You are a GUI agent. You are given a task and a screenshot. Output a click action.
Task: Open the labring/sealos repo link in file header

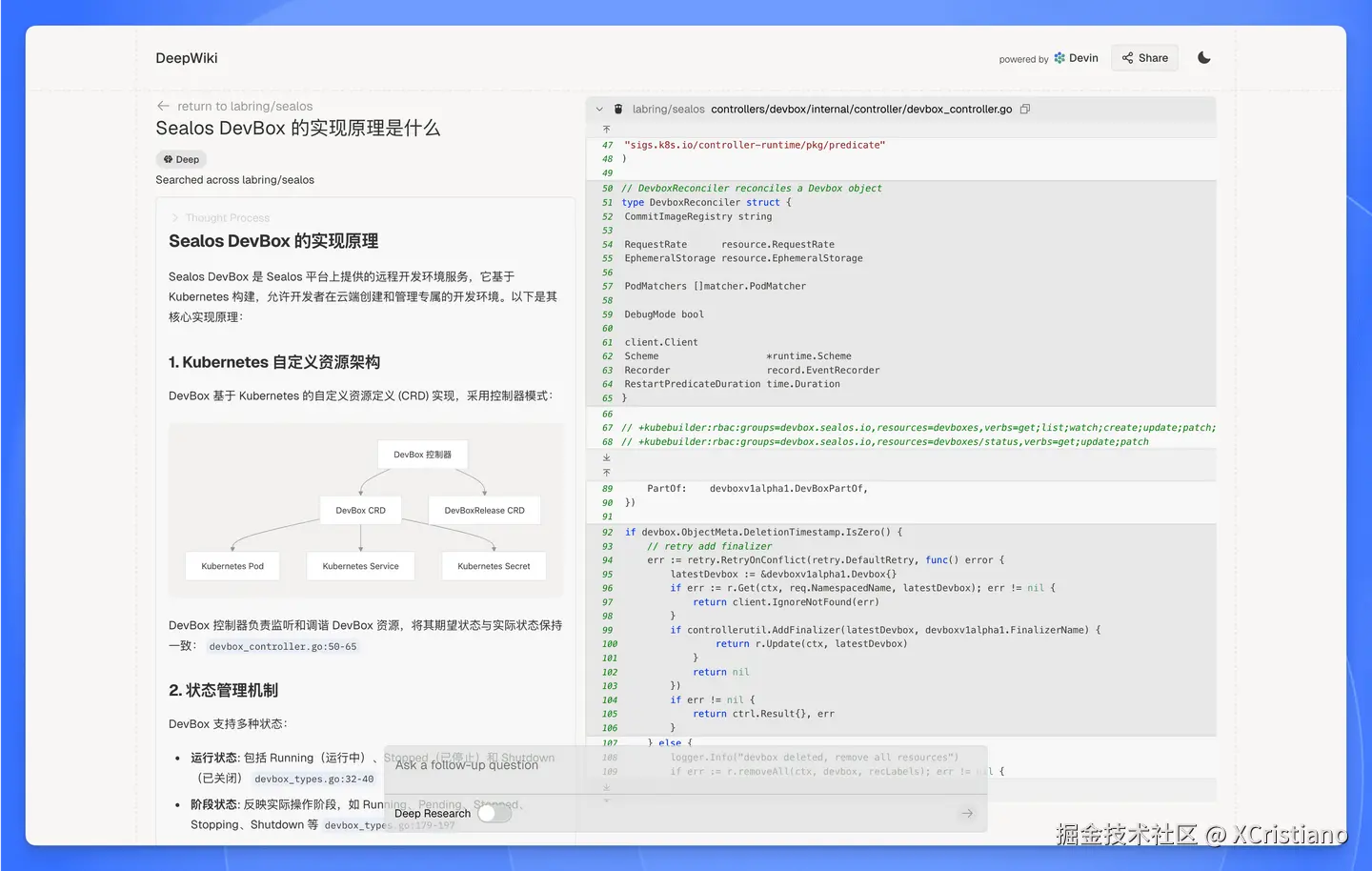(x=669, y=110)
